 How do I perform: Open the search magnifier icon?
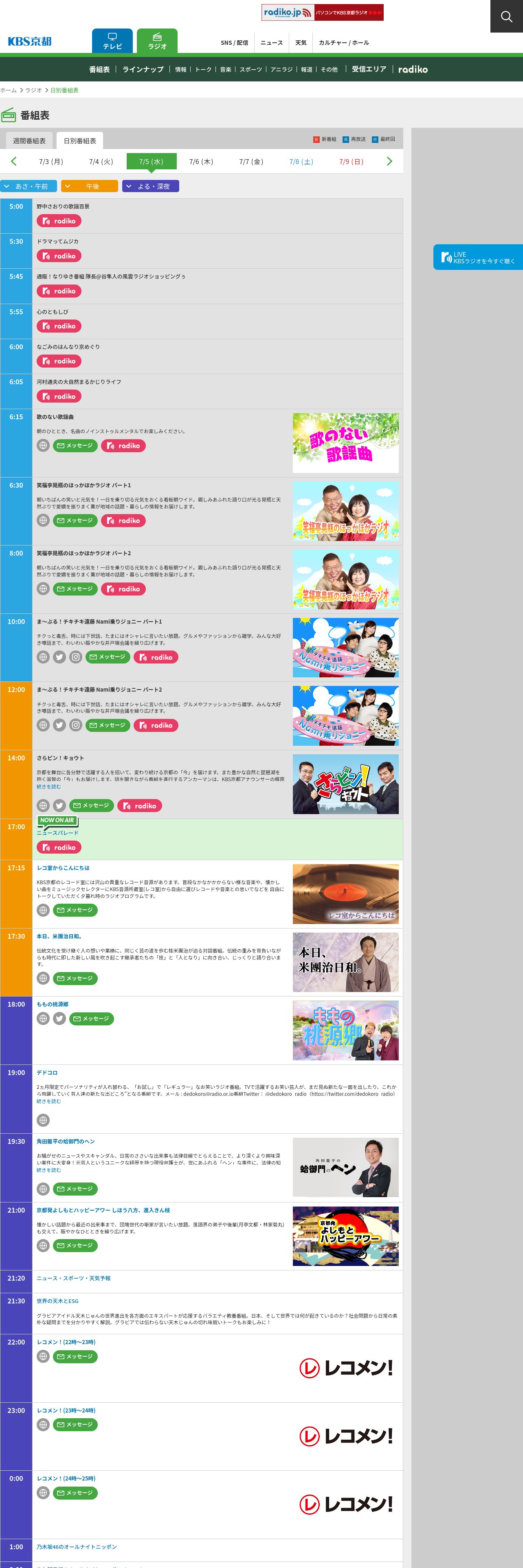[506, 16]
